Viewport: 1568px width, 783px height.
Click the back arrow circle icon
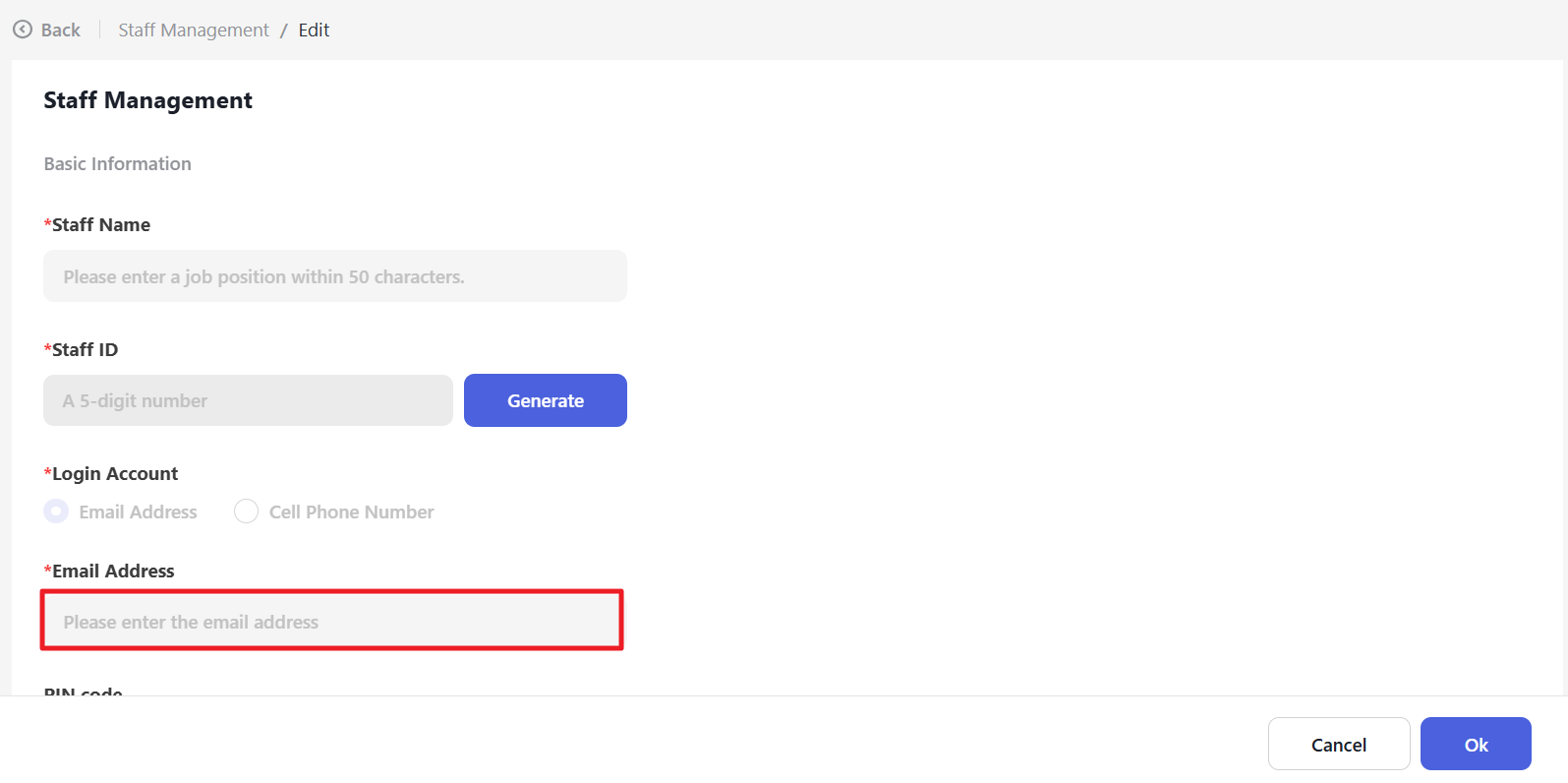click(x=23, y=30)
